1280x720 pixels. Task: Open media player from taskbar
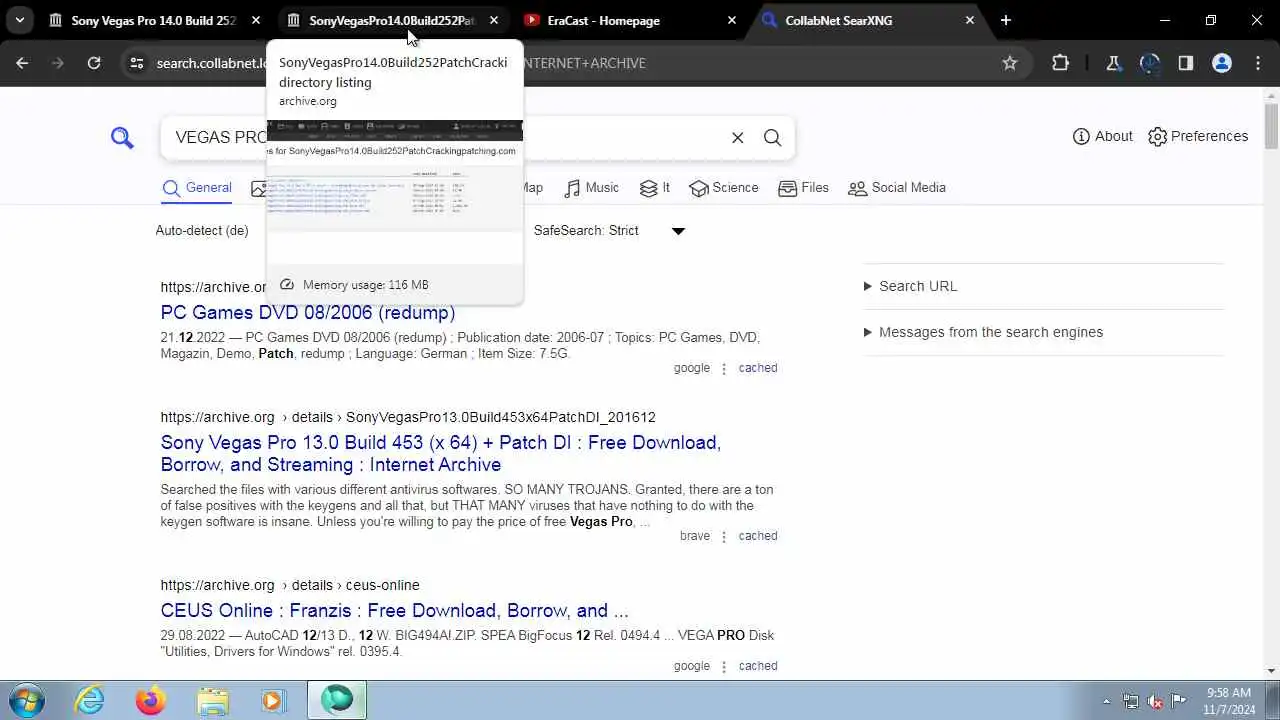click(273, 700)
